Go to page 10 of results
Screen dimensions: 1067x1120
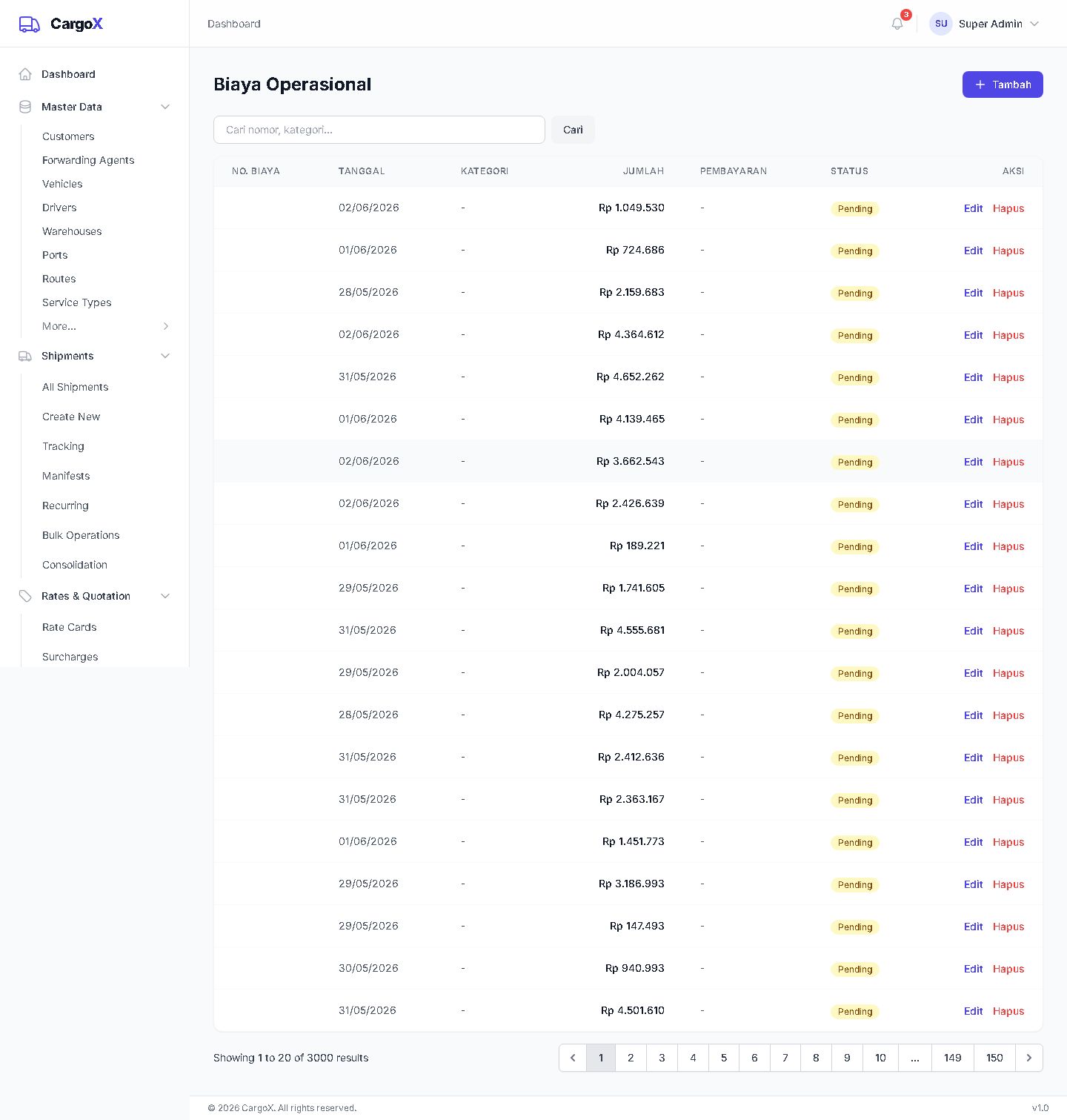pos(880,1058)
